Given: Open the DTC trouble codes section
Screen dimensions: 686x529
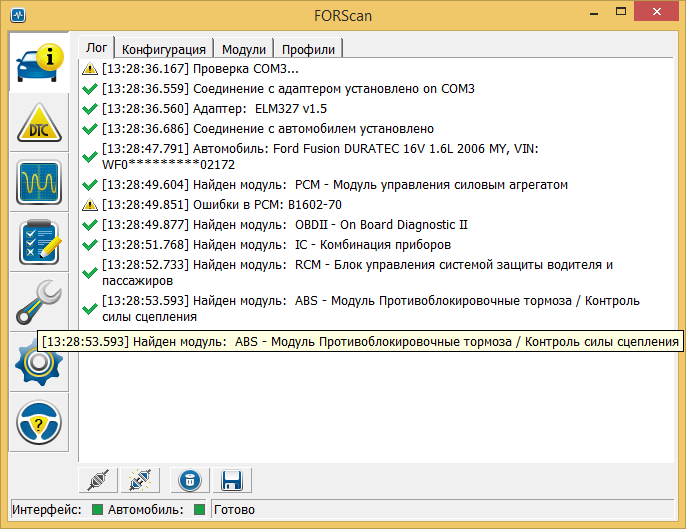Looking at the screenshot, I should pyautogui.click(x=39, y=122).
